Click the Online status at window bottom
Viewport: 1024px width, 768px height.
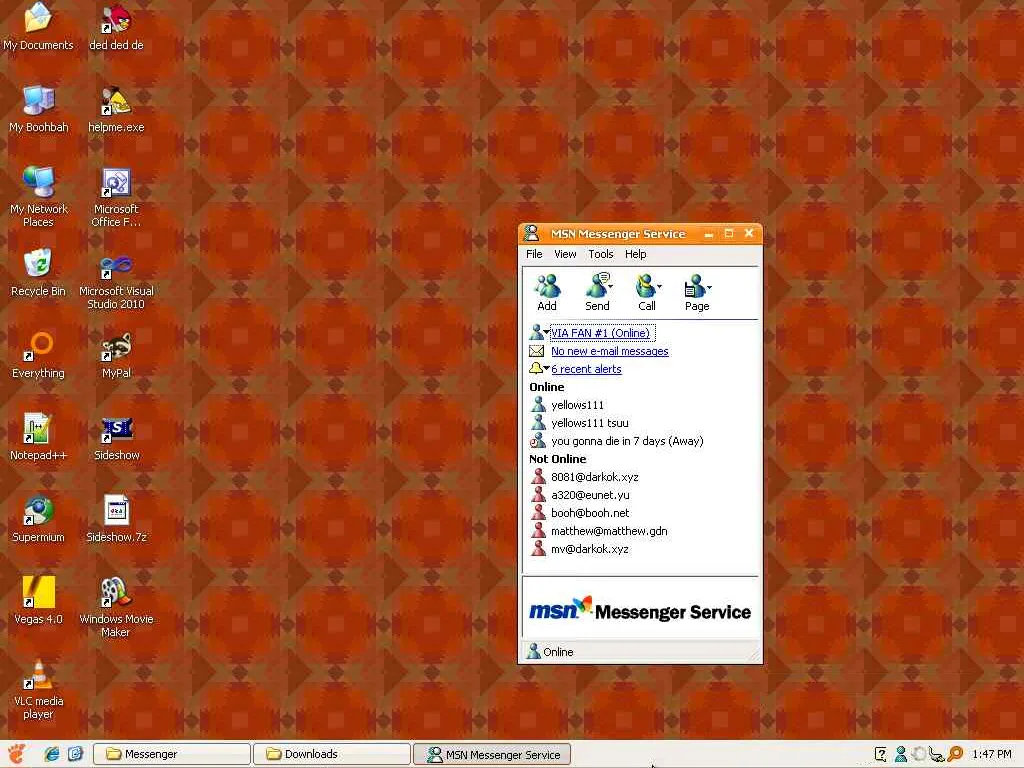(x=551, y=652)
